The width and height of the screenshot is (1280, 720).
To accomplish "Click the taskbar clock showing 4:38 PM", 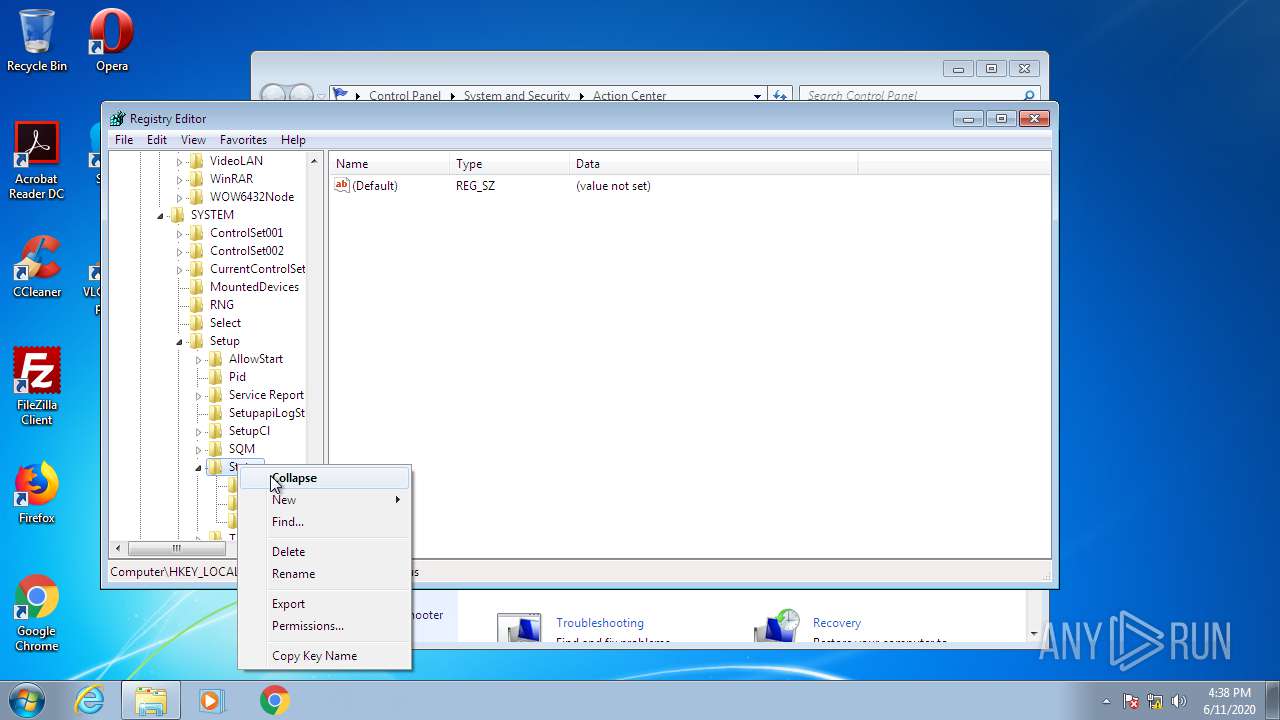I will 1228,700.
